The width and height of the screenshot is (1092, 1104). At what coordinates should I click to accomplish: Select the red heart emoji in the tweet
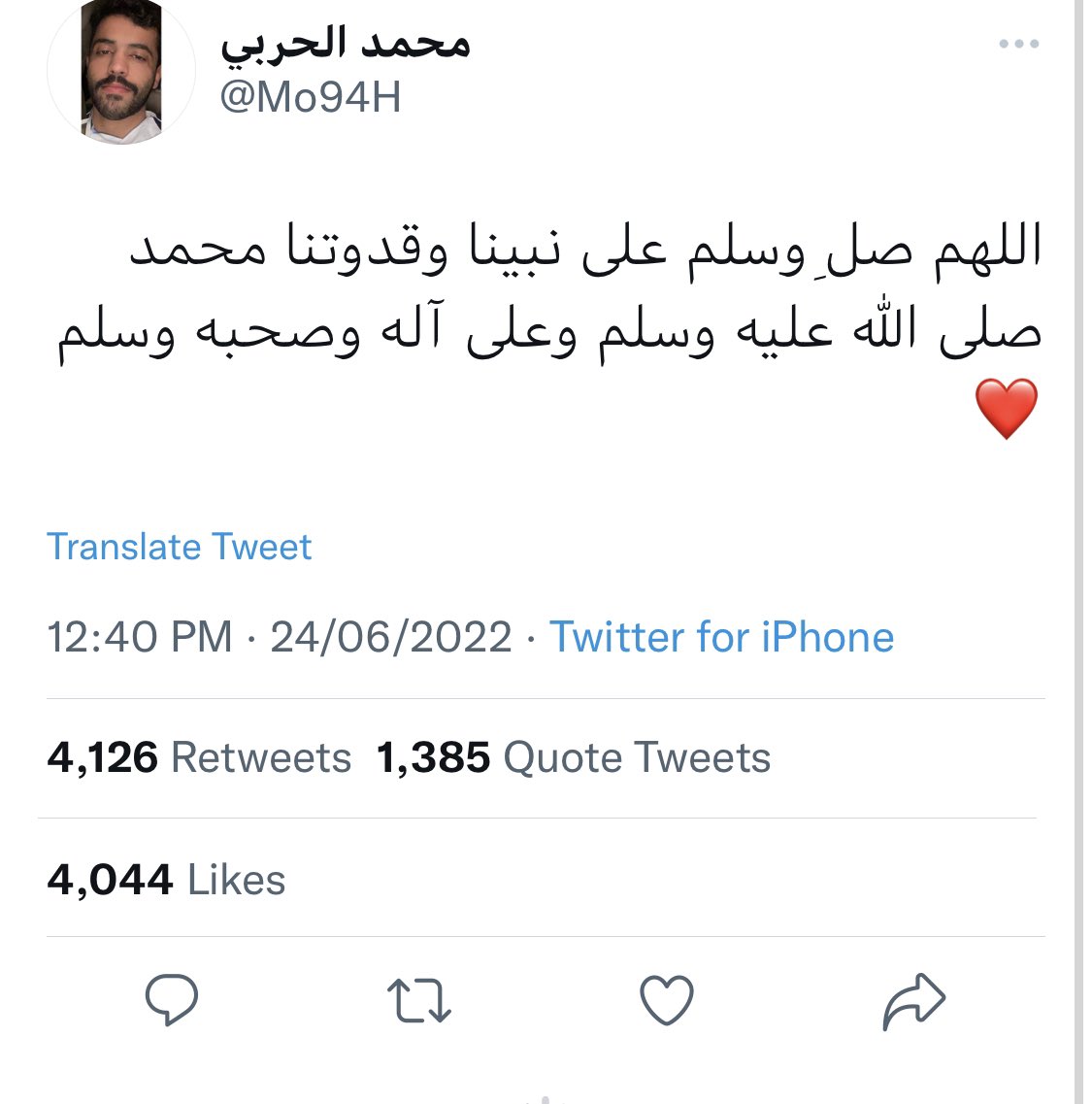coord(1007,409)
